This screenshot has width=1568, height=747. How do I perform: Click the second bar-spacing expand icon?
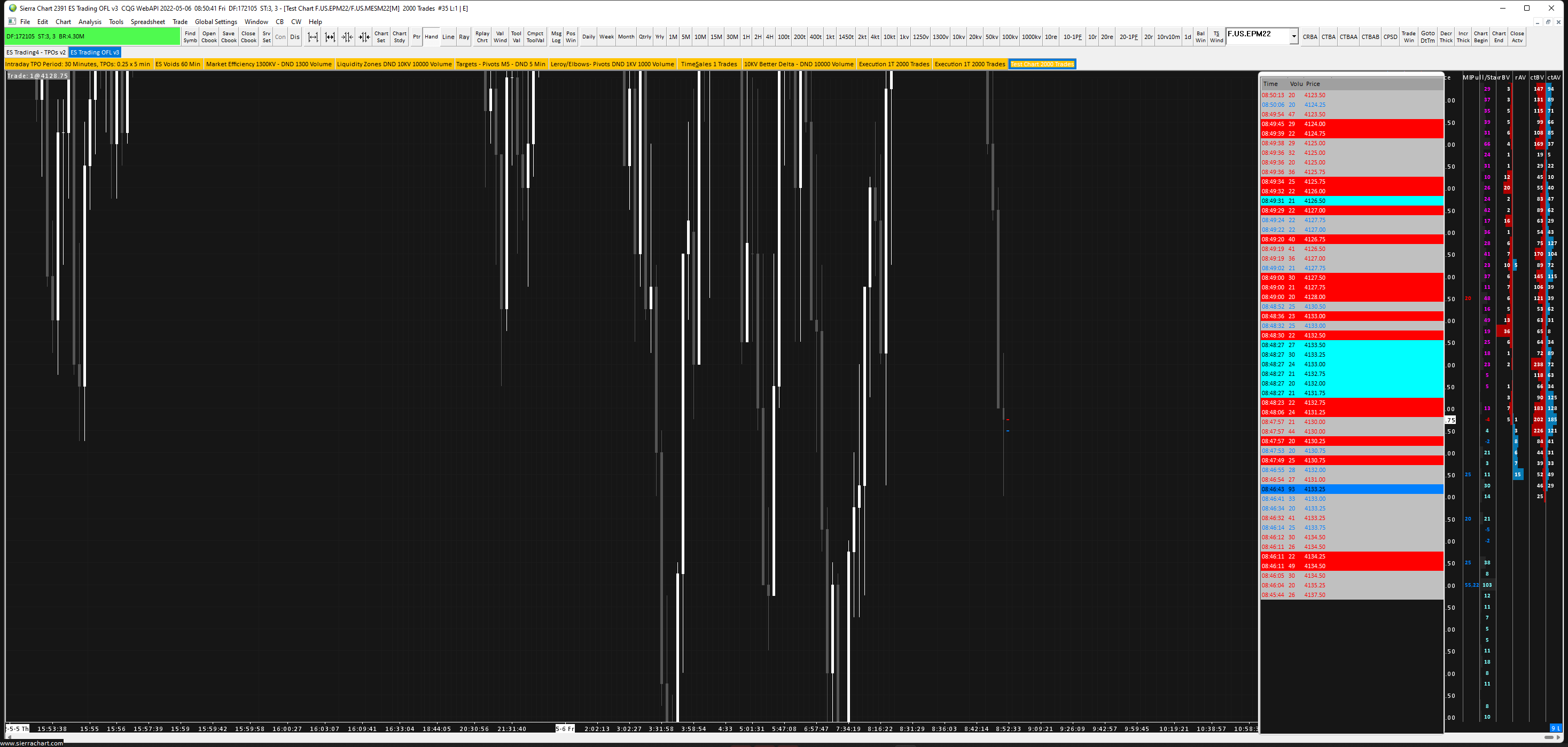[330, 37]
